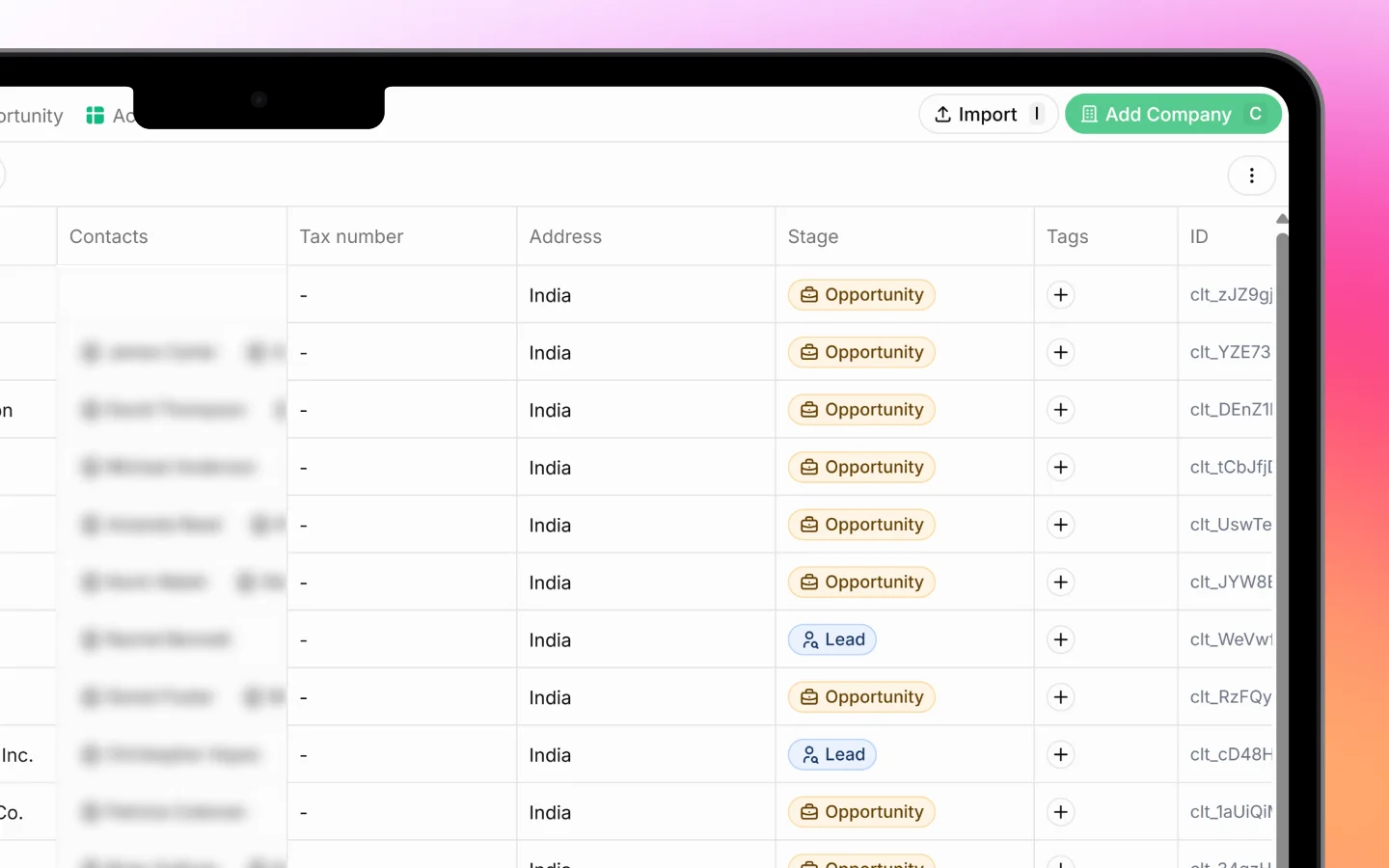Click the ID cell clt_UswTe
The width and height of the screenshot is (1389, 868).
pos(1231,525)
